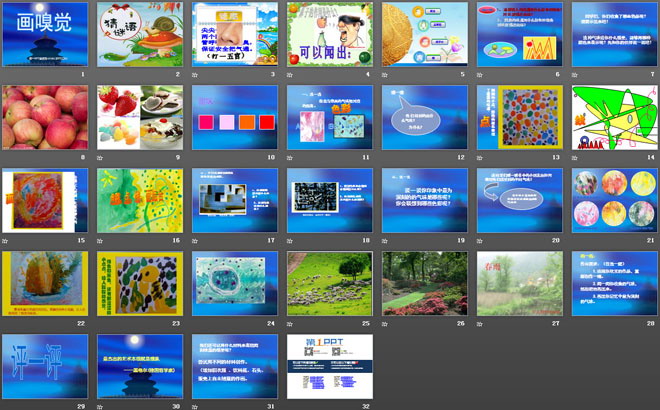
Task: Select slide 25 with sheep on grass
Action: [330, 283]
